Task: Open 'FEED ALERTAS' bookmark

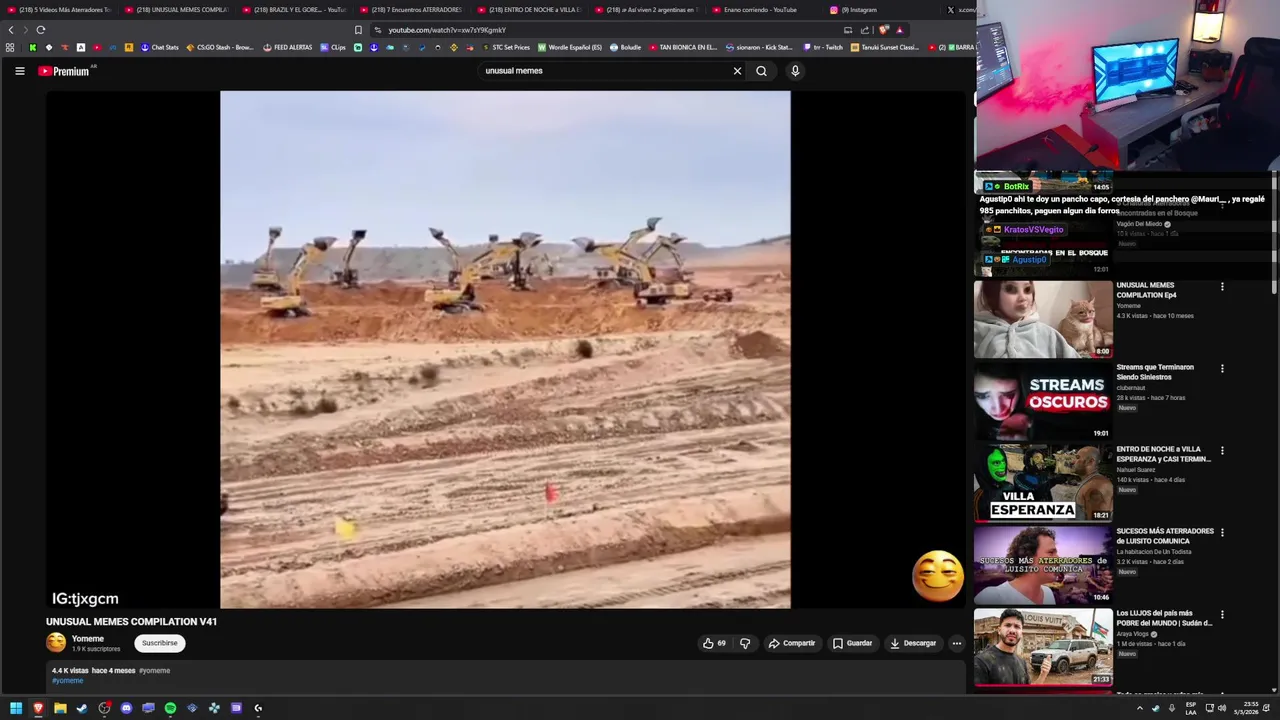Action: [288, 47]
